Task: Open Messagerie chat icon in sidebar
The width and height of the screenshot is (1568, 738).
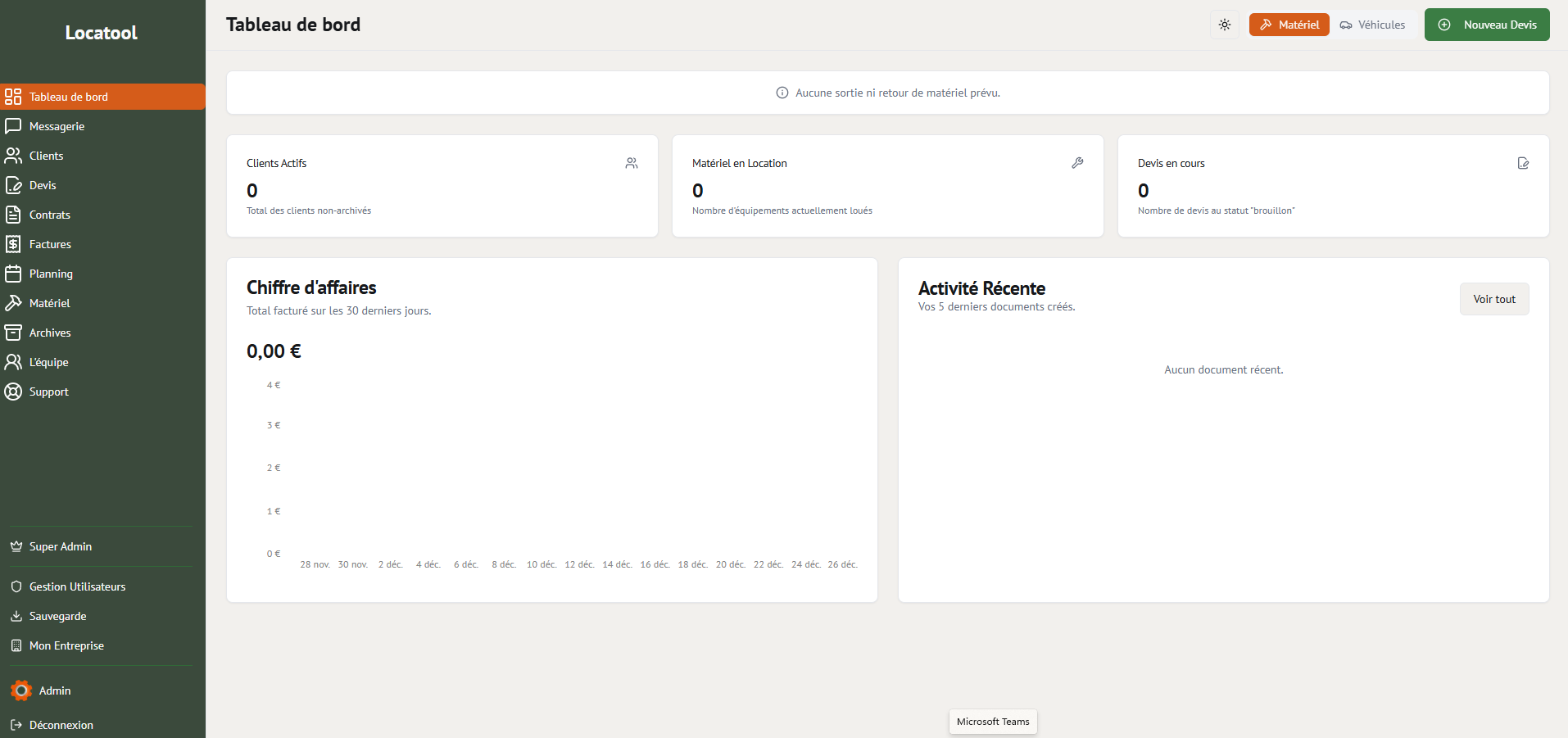Action: (13, 126)
